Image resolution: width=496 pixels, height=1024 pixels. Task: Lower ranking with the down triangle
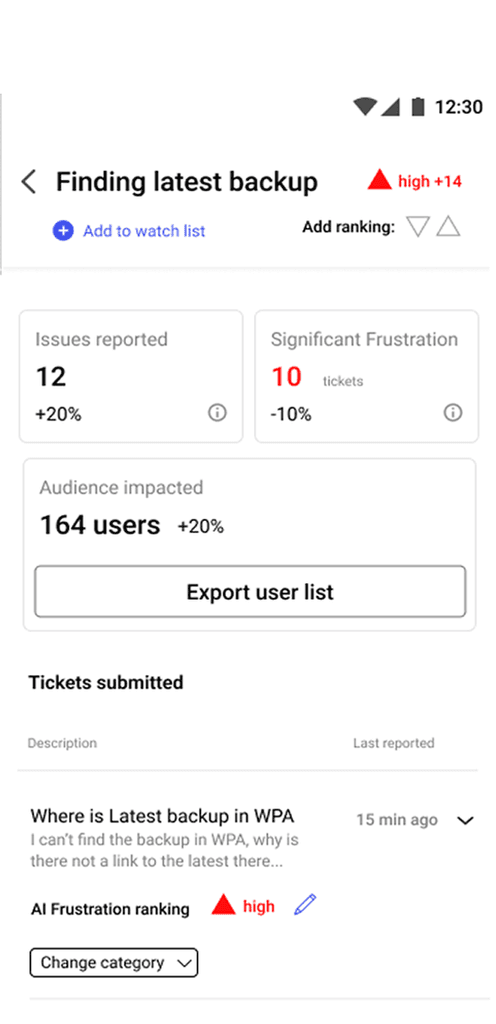(418, 227)
